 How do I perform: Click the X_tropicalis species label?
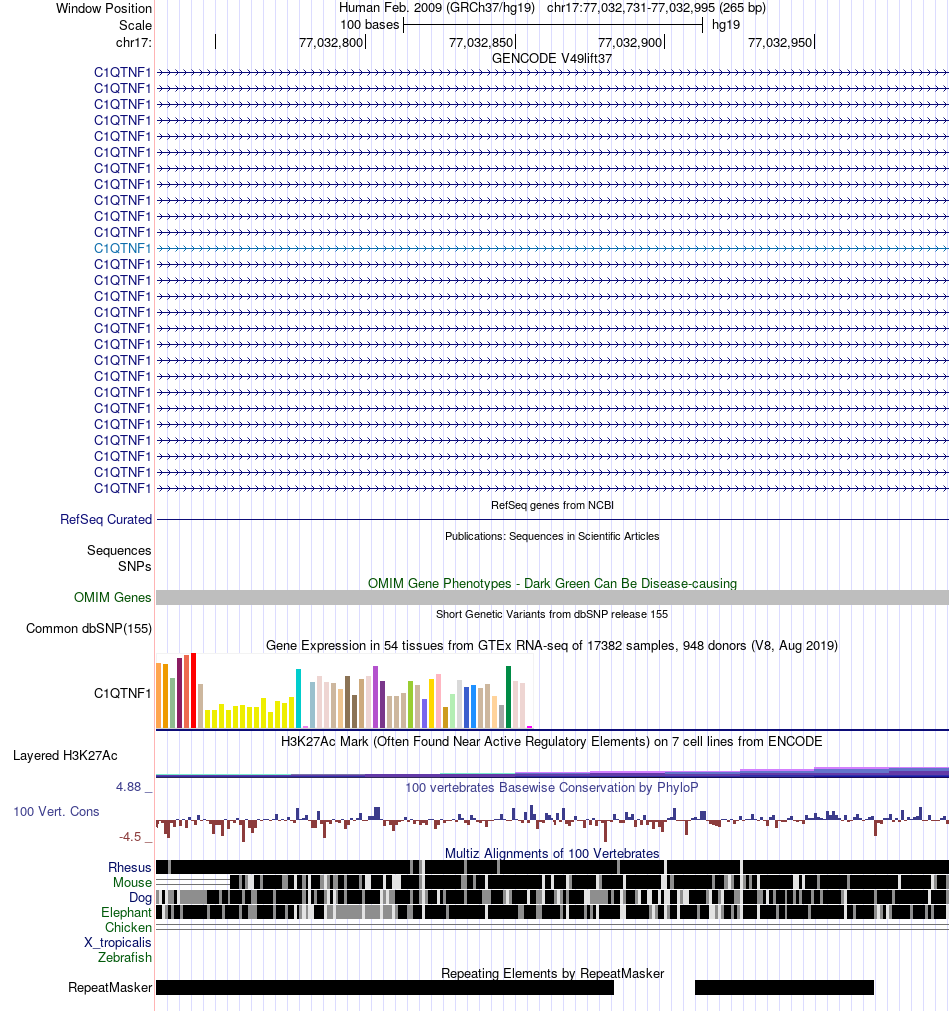pos(118,942)
